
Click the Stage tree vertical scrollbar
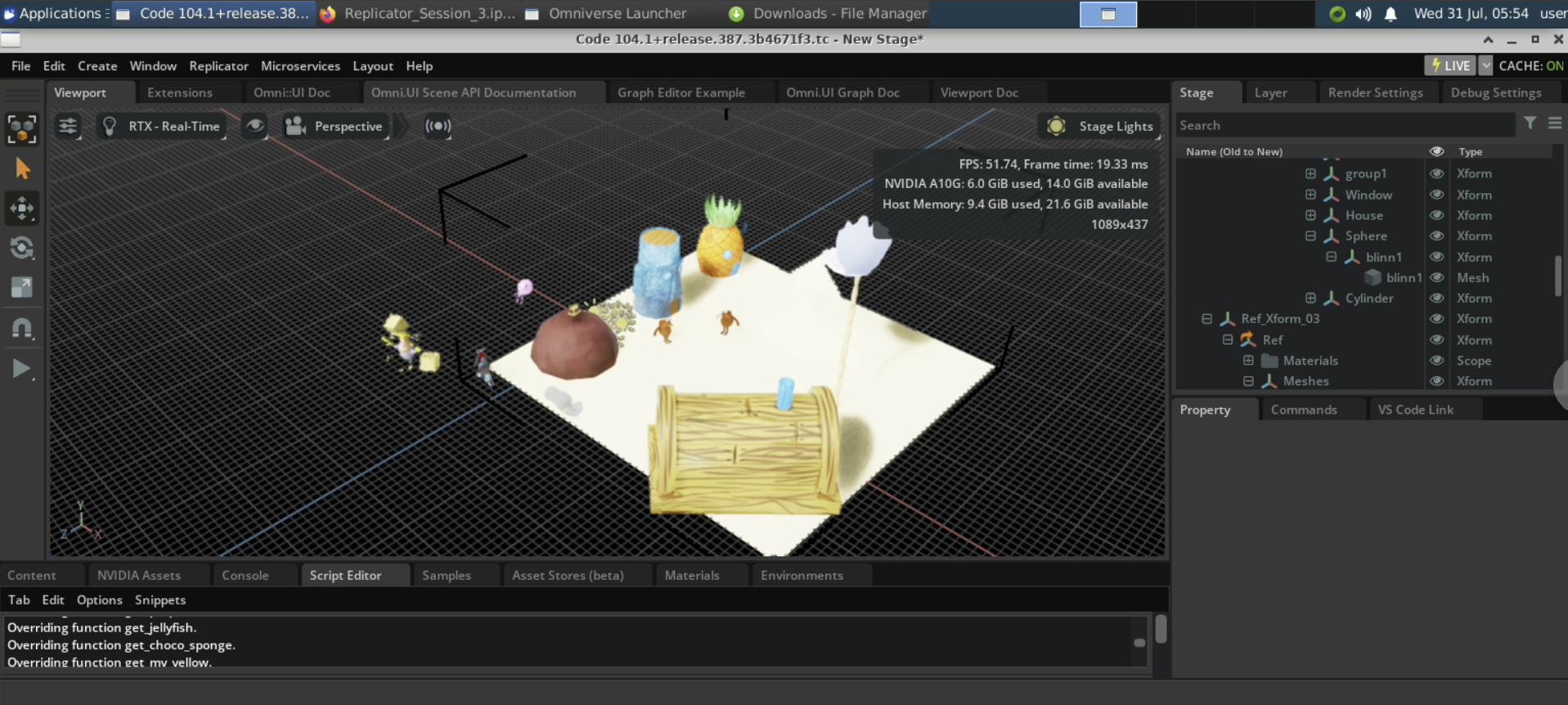1557,276
